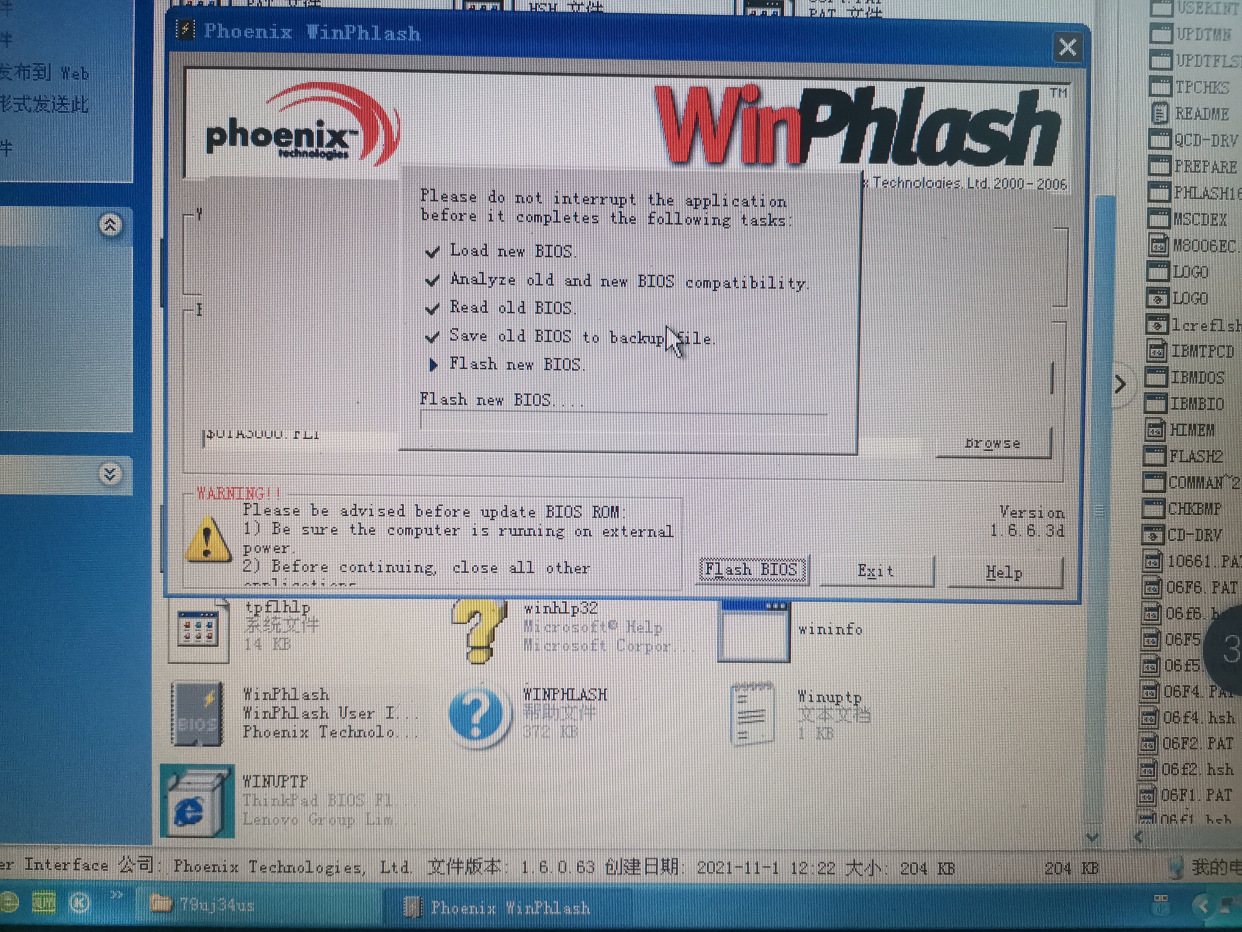Open the WinPhlash application BIOS icon

[196, 712]
